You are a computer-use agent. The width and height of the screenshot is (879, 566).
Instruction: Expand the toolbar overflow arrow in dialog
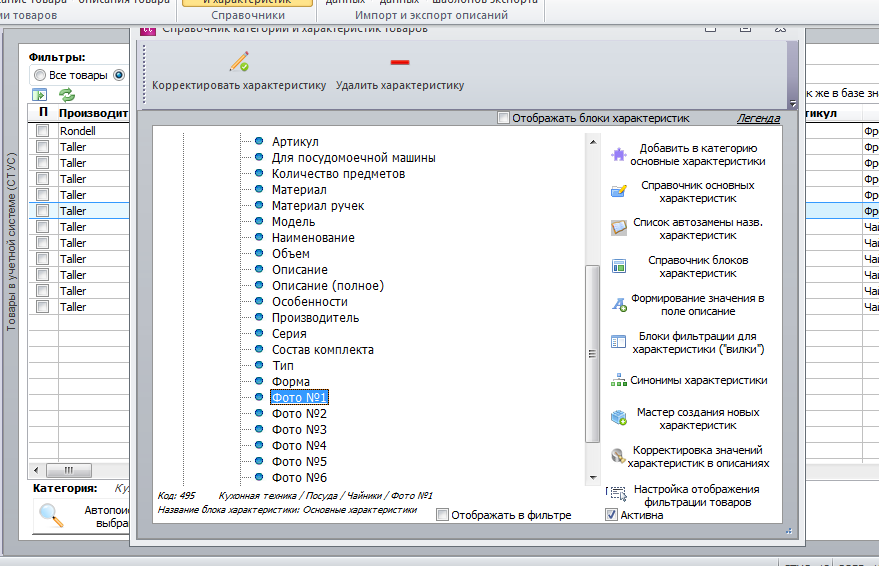793,103
